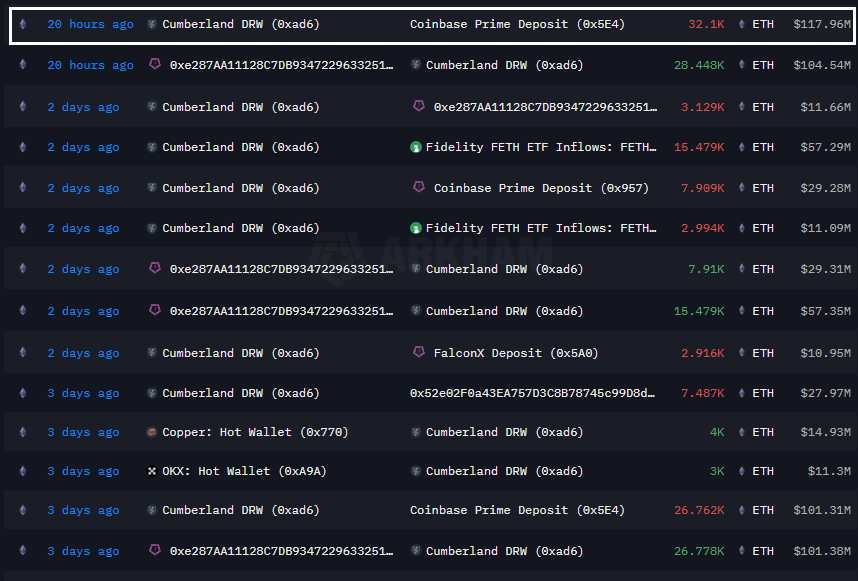858x581 pixels.
Task: Click the ETH token icon beside 32.1K
Action: 741,24
